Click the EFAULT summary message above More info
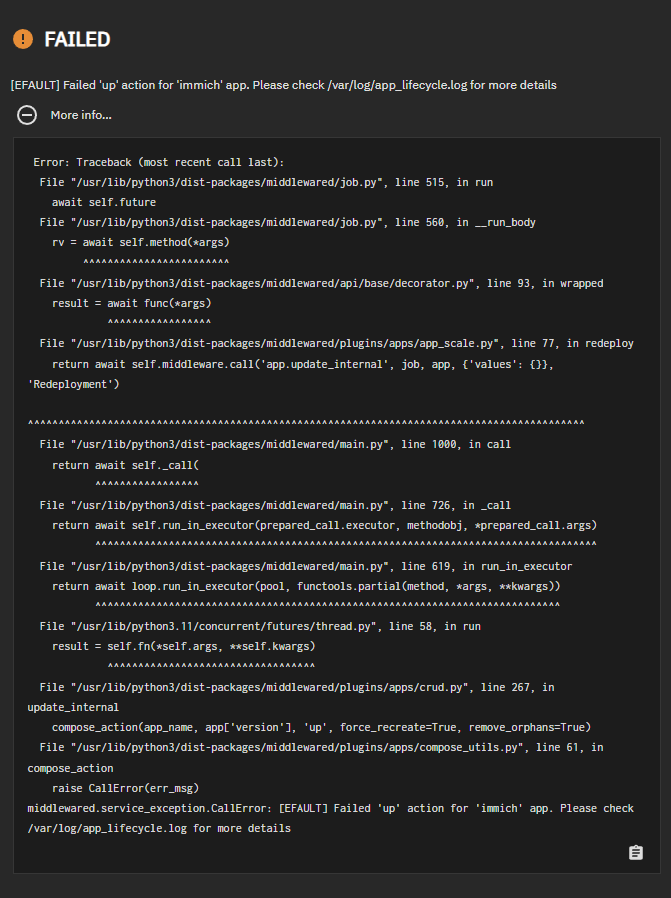Screen dimensions: 671x898 [283, 85]
